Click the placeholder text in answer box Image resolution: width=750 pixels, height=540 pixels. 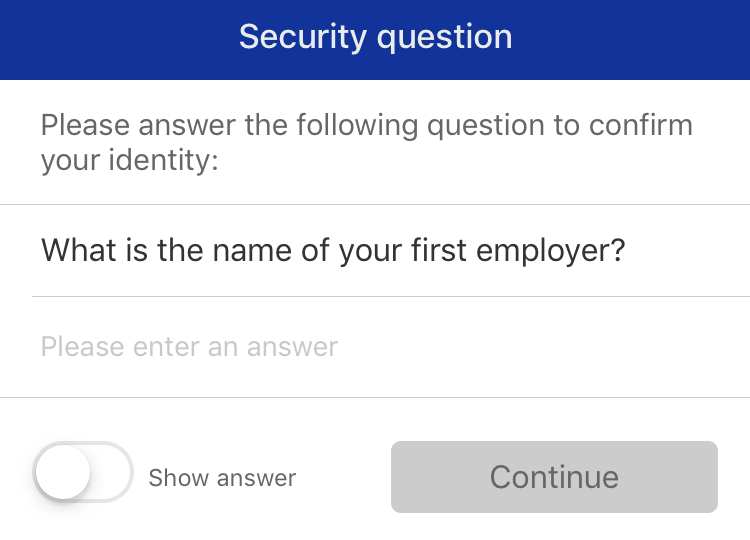[190, 347]
